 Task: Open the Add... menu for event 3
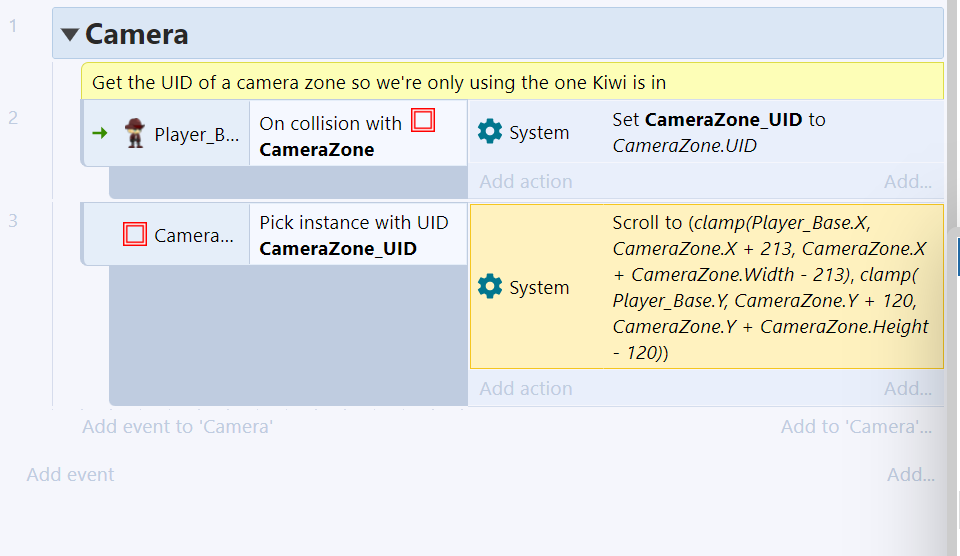[908, 388]
